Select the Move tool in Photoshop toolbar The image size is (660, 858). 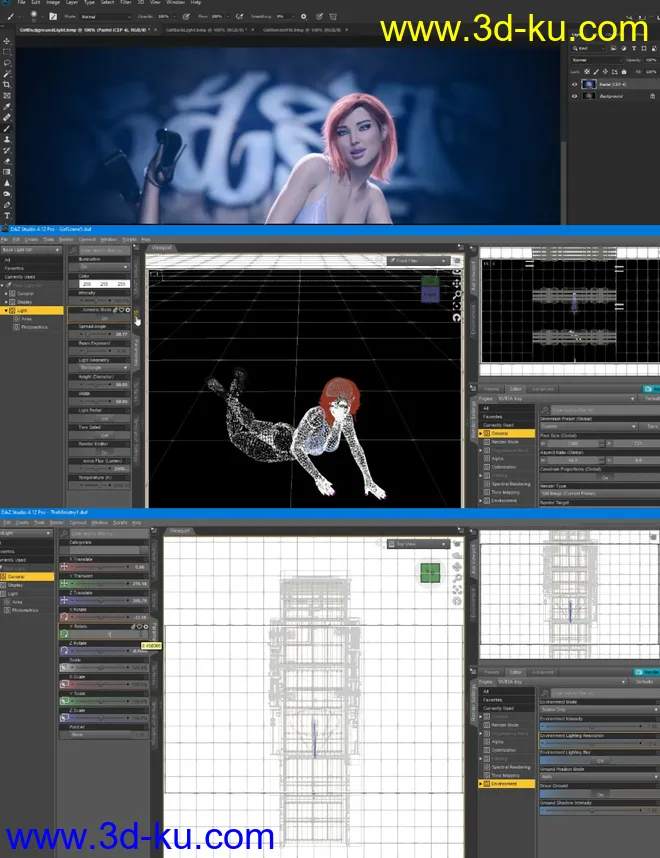pos(8,42)
